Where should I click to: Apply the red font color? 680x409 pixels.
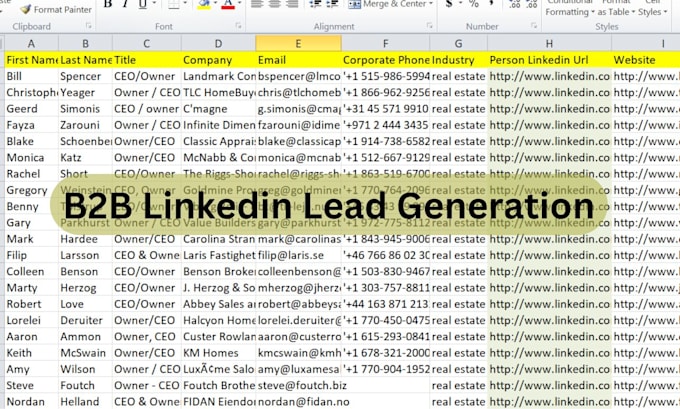(228, 4)
